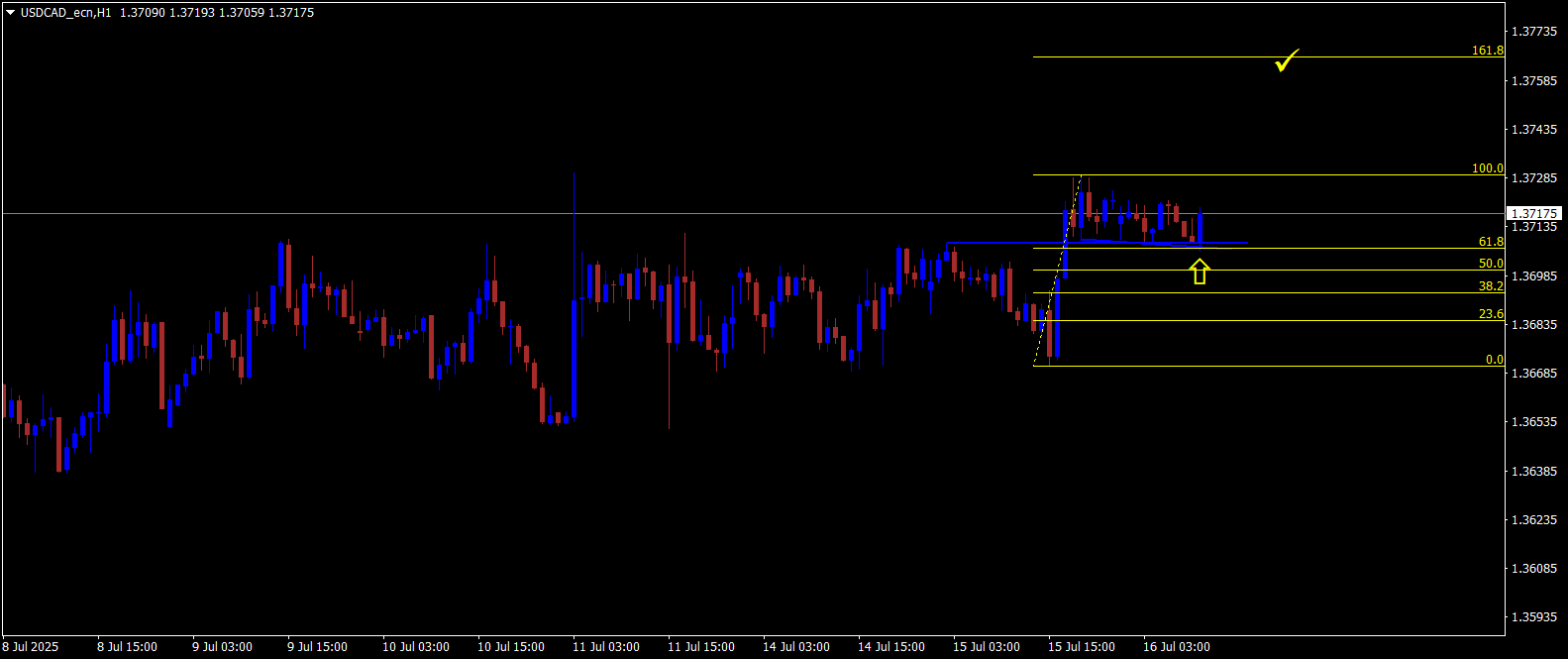Screen dimensions: 1568x659
Task: Select the dotted yellow Fibonacci anchor line
Action: click(1057, 271)
